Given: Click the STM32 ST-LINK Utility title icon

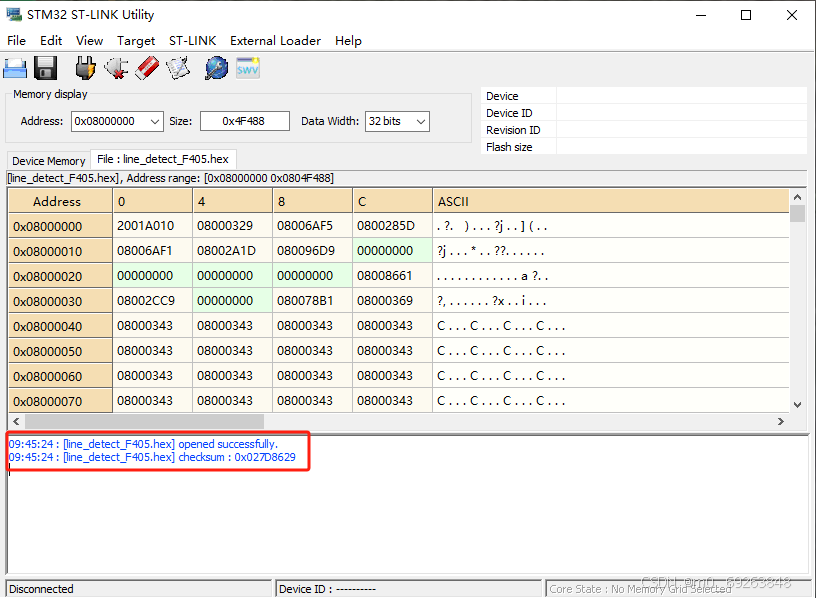Looking at the screenshot, I should click(15, 15).
